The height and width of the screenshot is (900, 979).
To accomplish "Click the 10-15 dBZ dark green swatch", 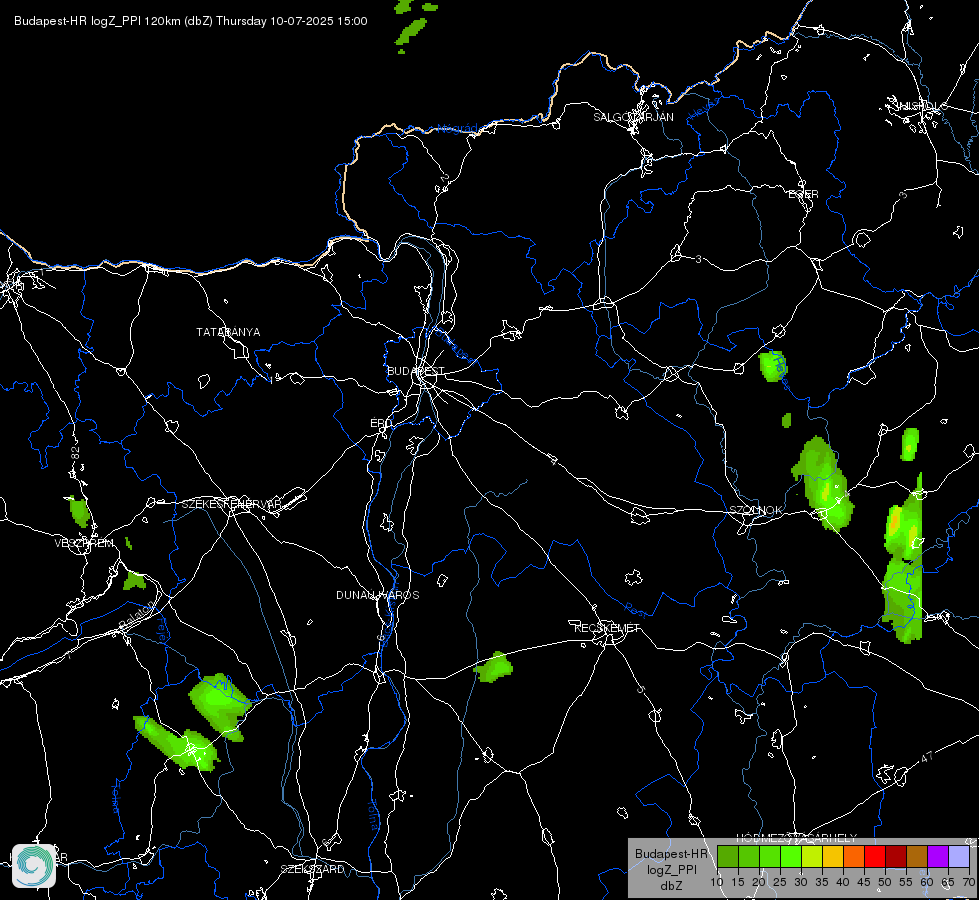I will coord(728,856).
